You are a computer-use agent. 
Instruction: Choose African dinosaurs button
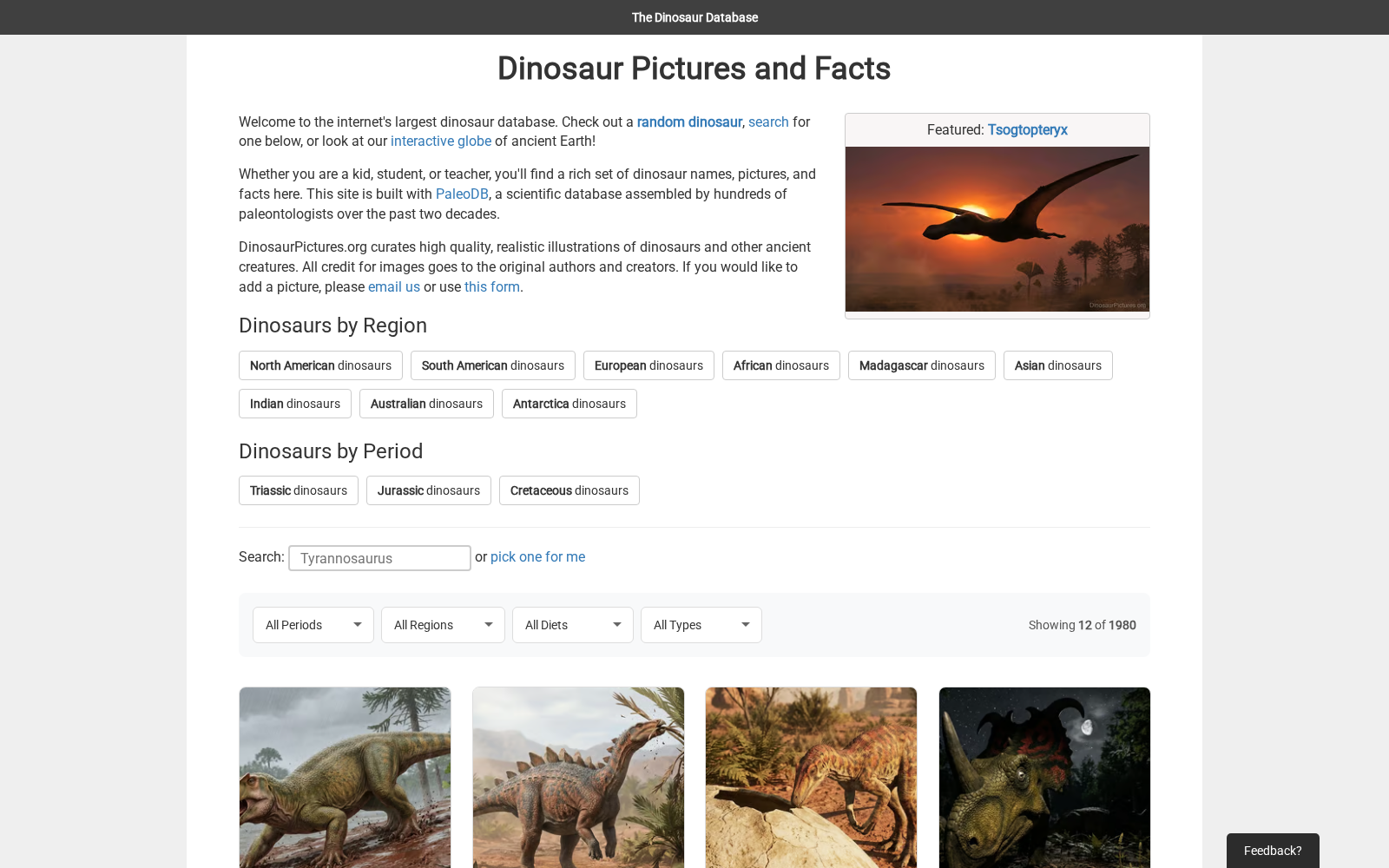(781, 365)
